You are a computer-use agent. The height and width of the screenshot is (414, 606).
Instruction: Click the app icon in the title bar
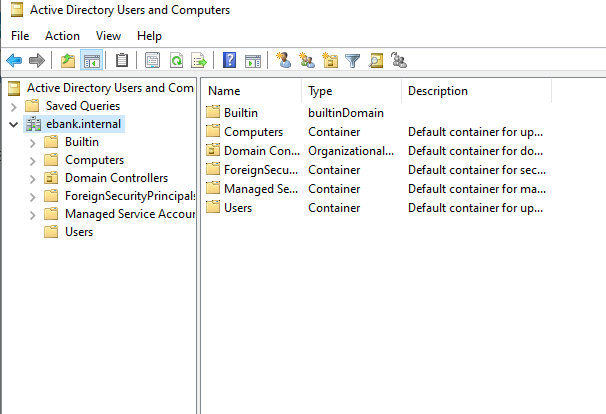coord(17,10)
